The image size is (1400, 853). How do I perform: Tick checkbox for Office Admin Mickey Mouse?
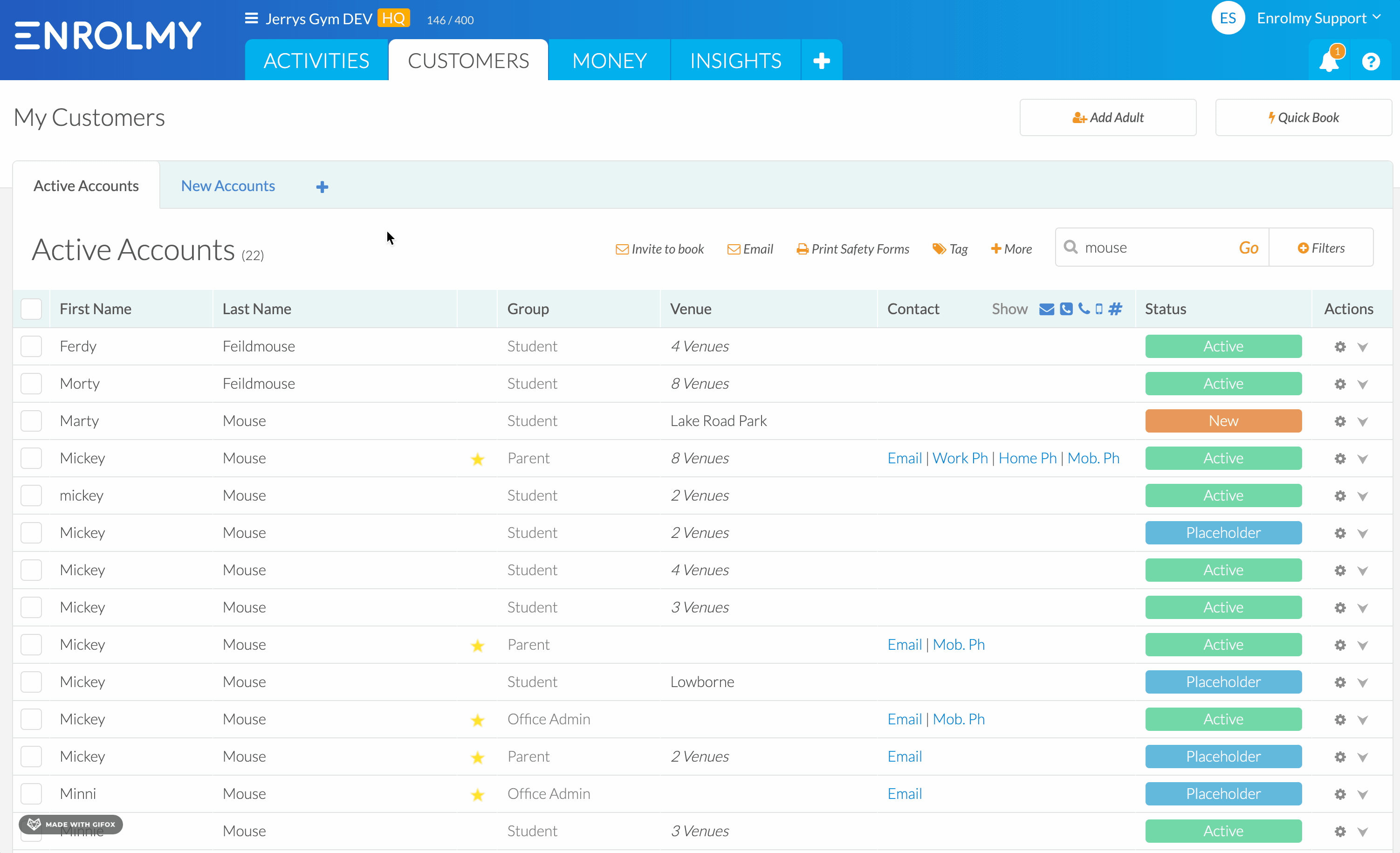coord(31,719)
